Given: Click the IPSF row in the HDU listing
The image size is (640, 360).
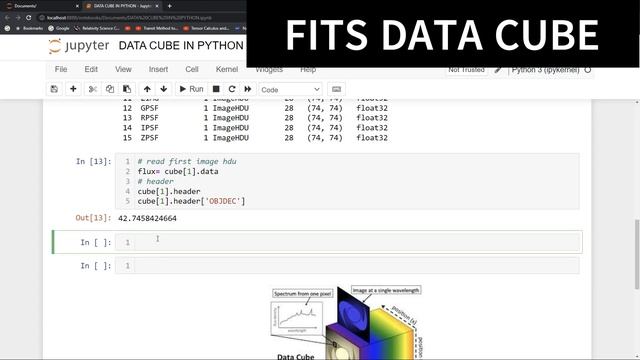Looking at the screenshot, I should 255,128.
